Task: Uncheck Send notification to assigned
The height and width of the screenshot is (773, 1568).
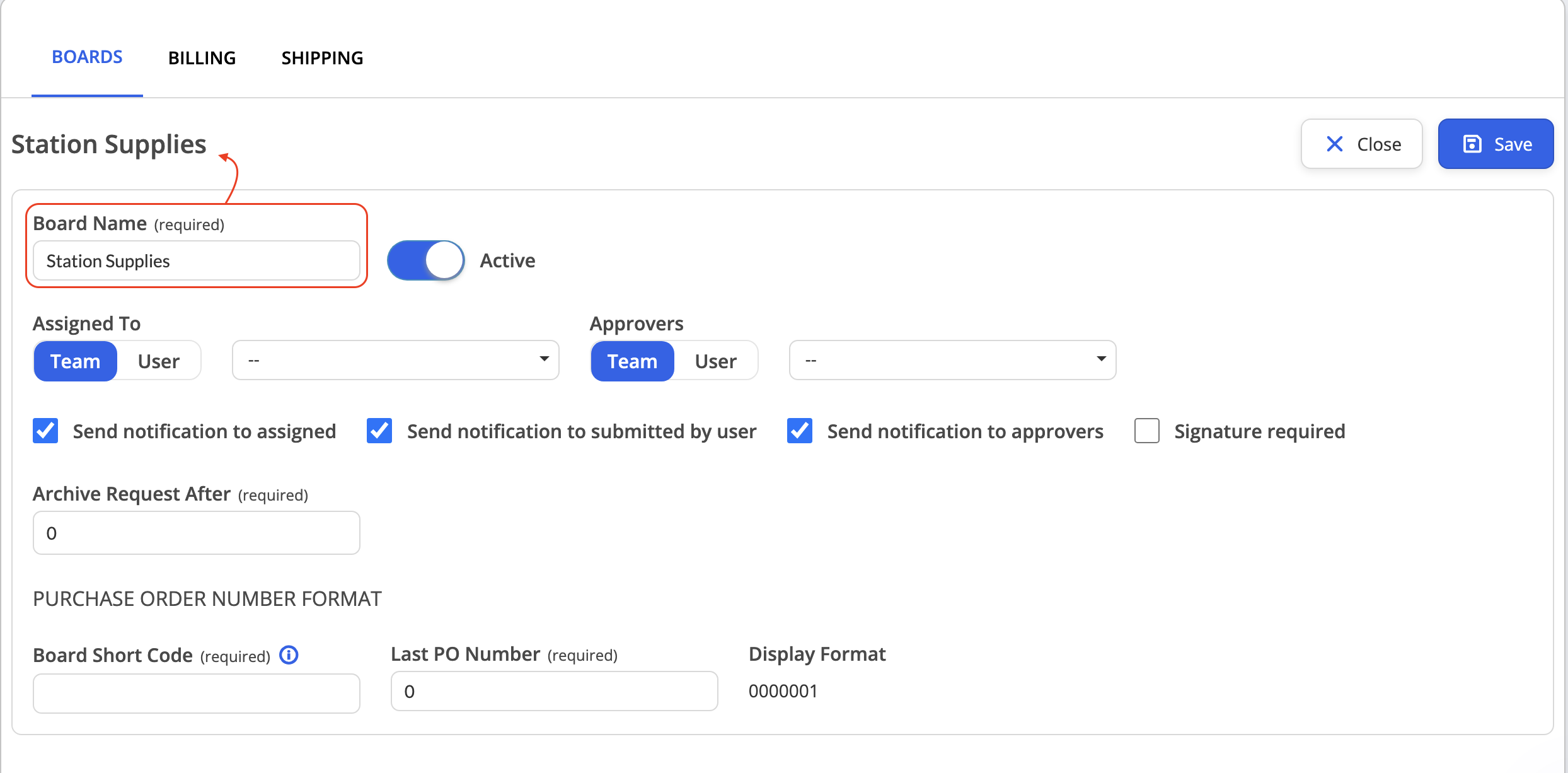Action: 45,431
